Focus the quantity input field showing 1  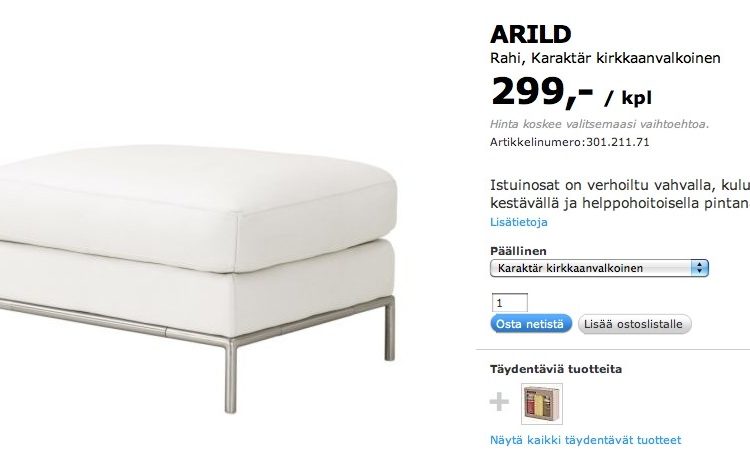[510, 303]
